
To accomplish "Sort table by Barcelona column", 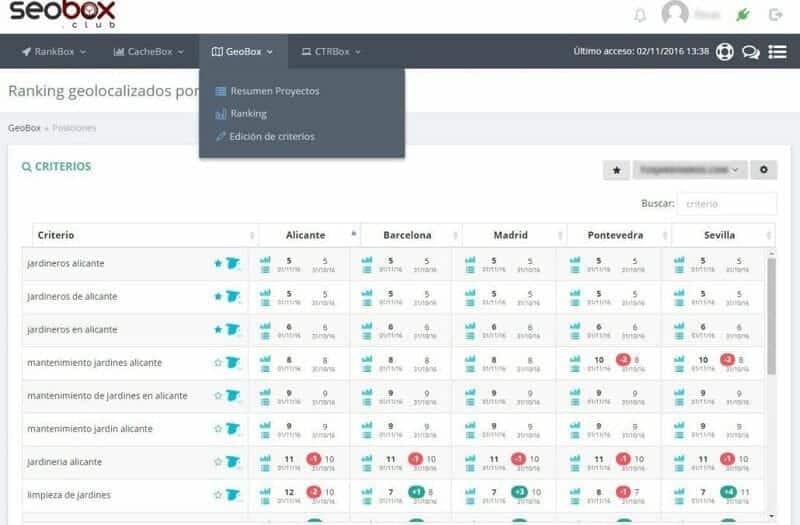I will (x=411, y=235).
